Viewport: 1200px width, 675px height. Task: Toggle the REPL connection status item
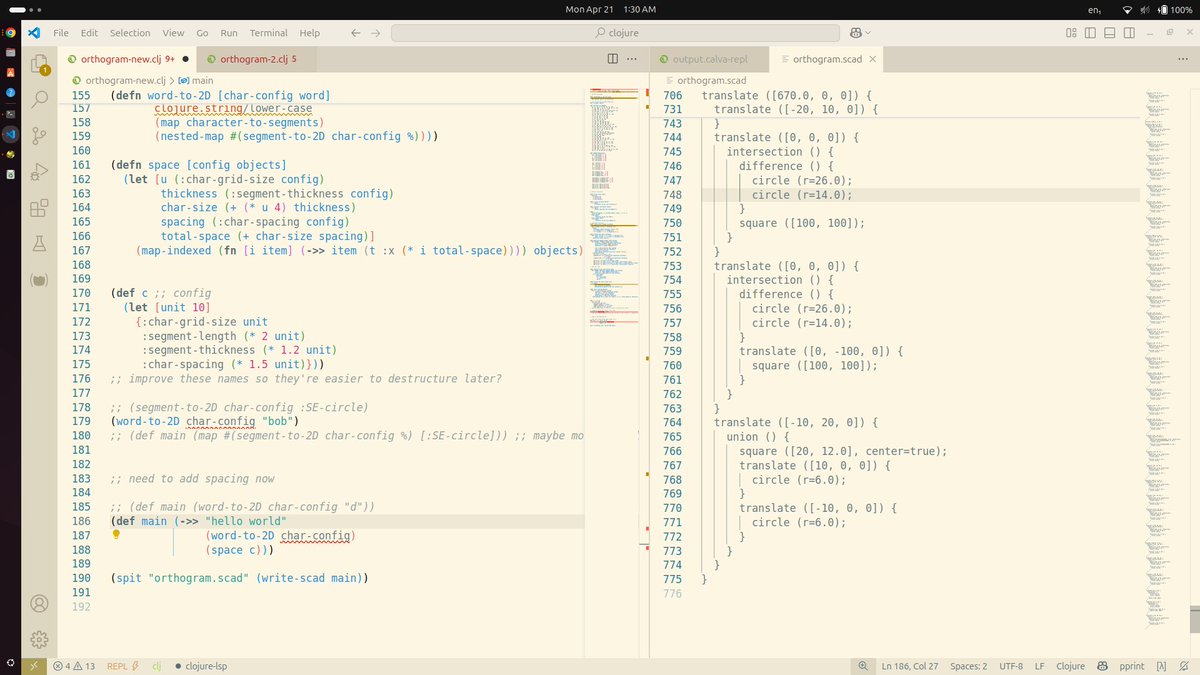pos(121,666)
